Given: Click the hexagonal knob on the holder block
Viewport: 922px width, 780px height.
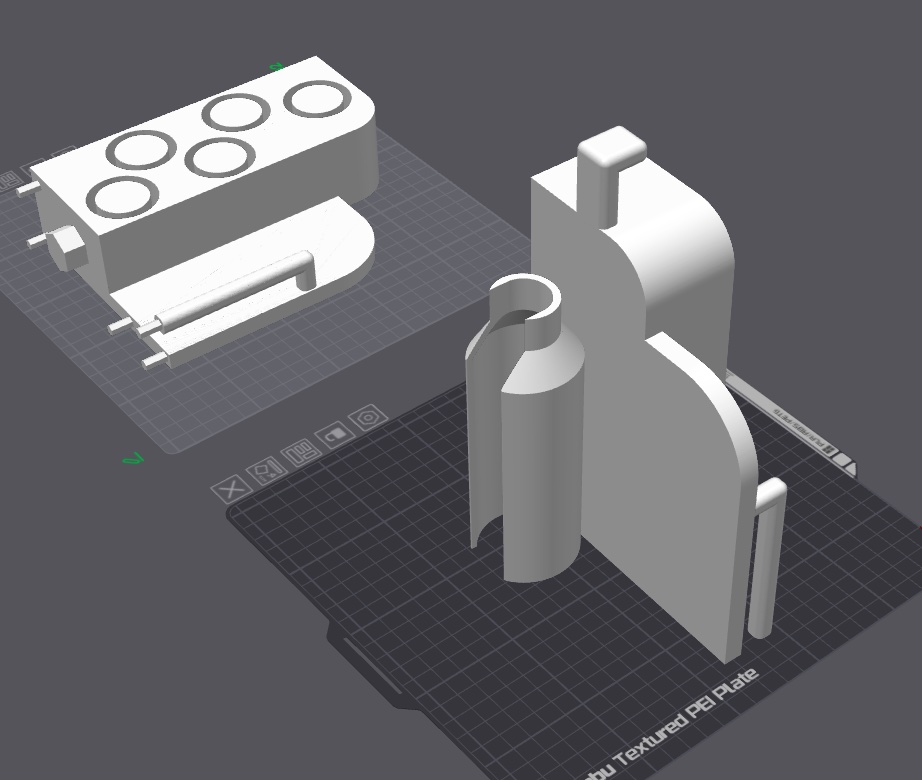Looking at the screenshot, I should (x=66, y=248).
